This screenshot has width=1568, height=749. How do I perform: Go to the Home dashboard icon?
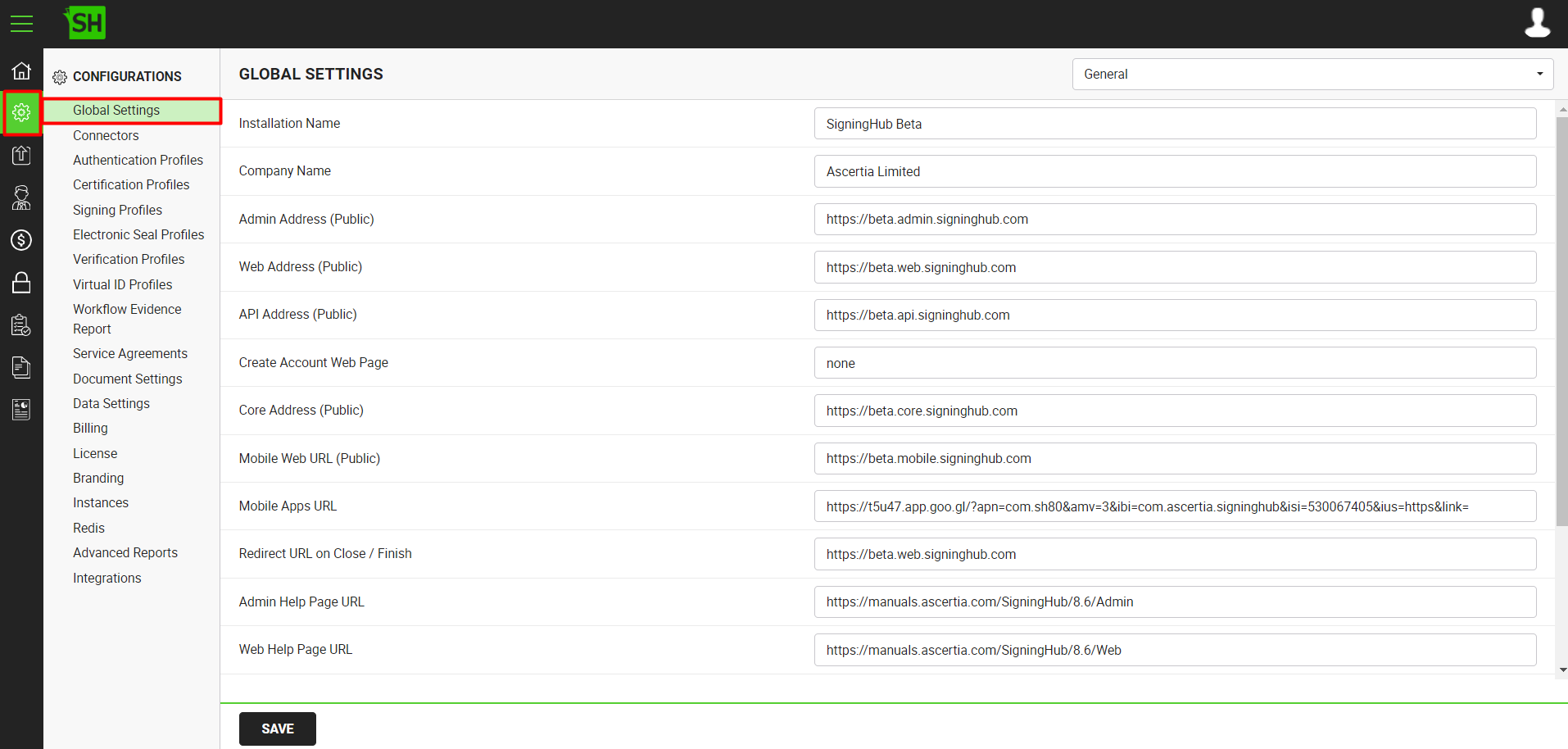pos(21,70)
